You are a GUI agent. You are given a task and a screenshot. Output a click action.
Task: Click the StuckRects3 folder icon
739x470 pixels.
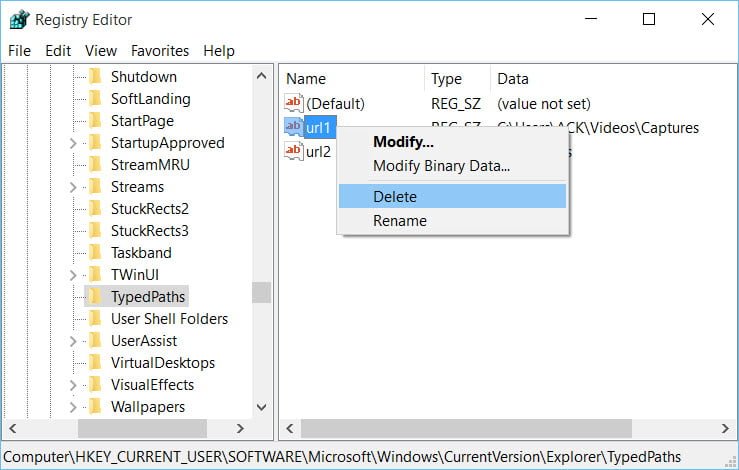click(95, 231)
